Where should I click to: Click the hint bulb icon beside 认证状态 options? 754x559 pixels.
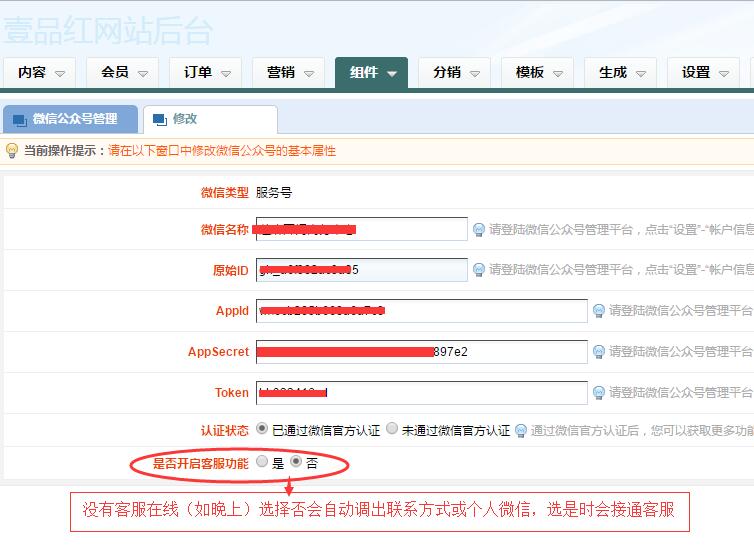[520, 431]
